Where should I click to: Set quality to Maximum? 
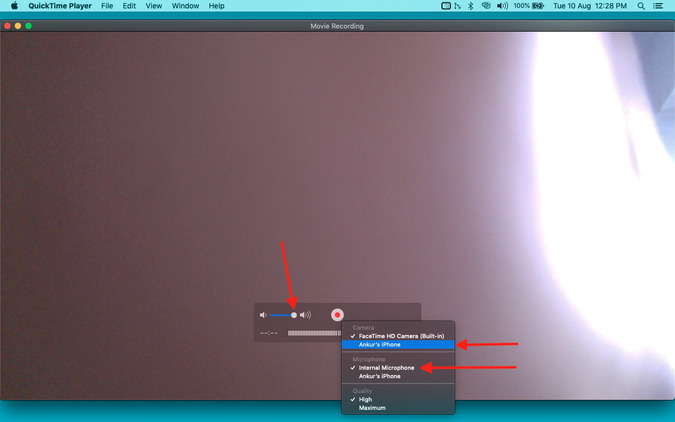(398, 408)
